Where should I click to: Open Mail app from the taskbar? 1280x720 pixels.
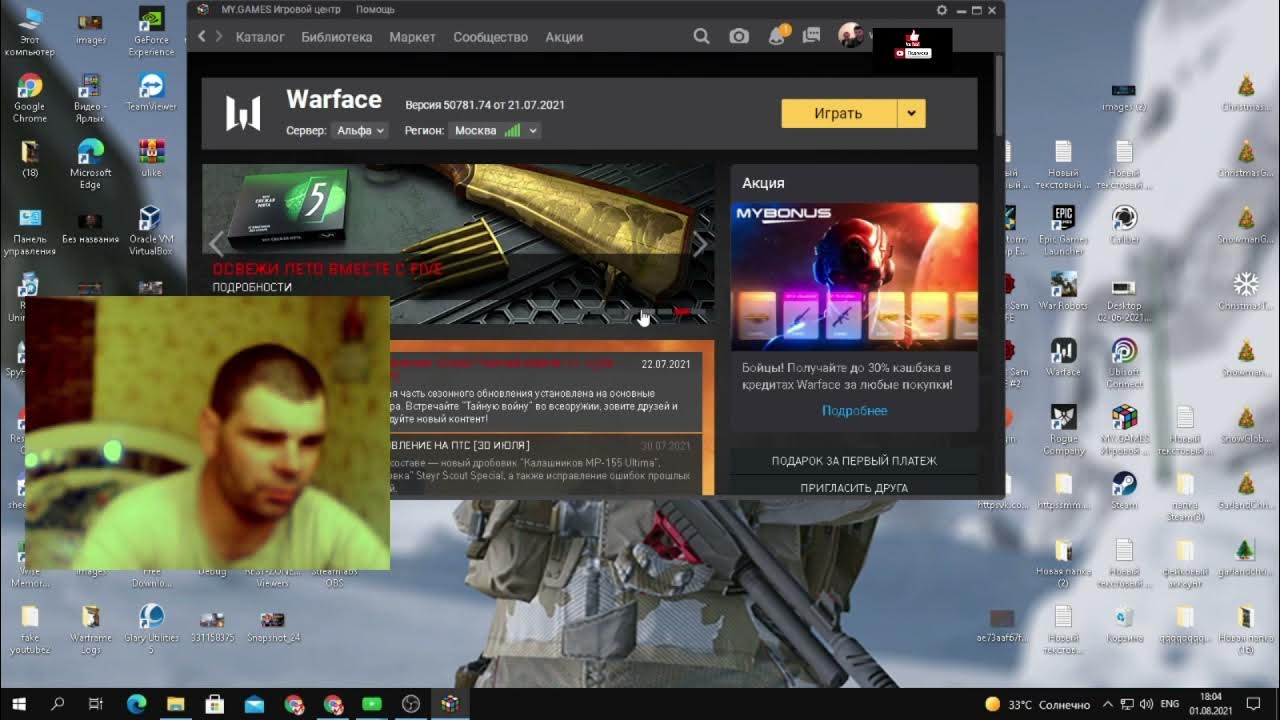254,704
